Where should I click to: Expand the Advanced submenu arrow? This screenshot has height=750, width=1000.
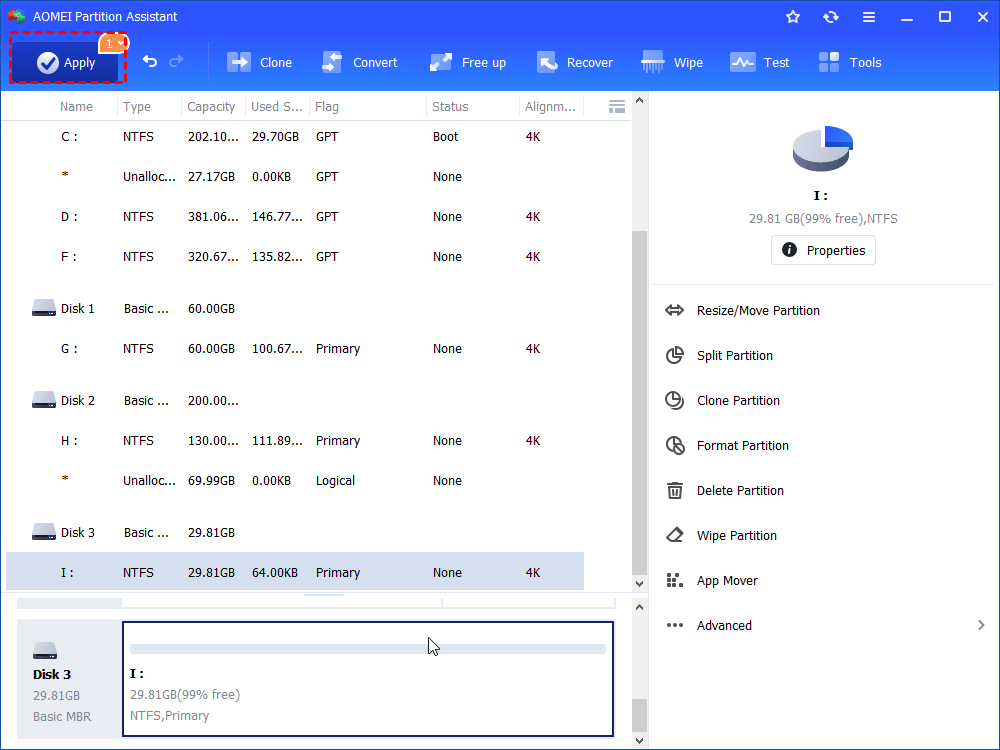(981, 625)
